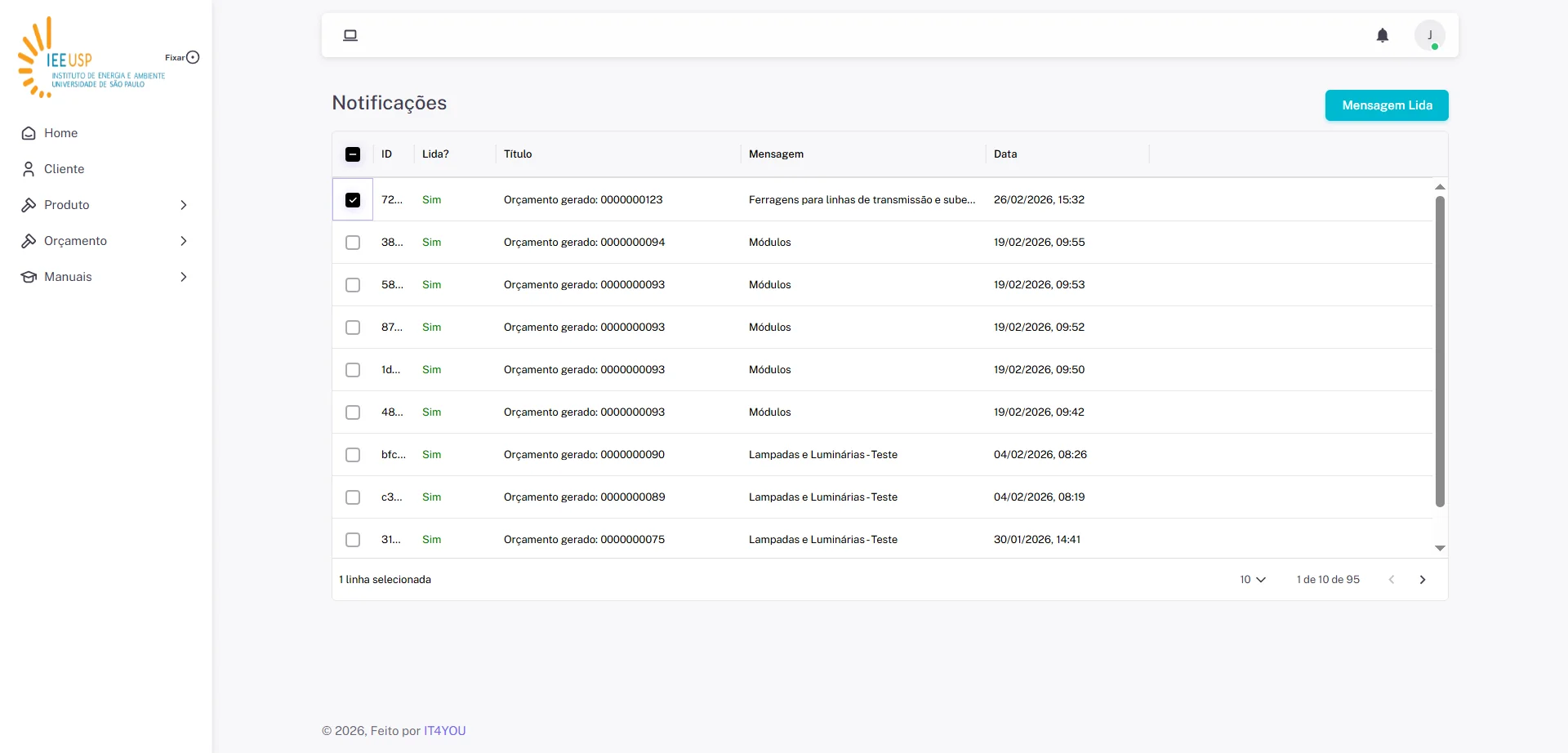Open the rows-per-page dropdown showing 10
Viewport: 1568px width, 753px height.
click(x=1253, y=580)
